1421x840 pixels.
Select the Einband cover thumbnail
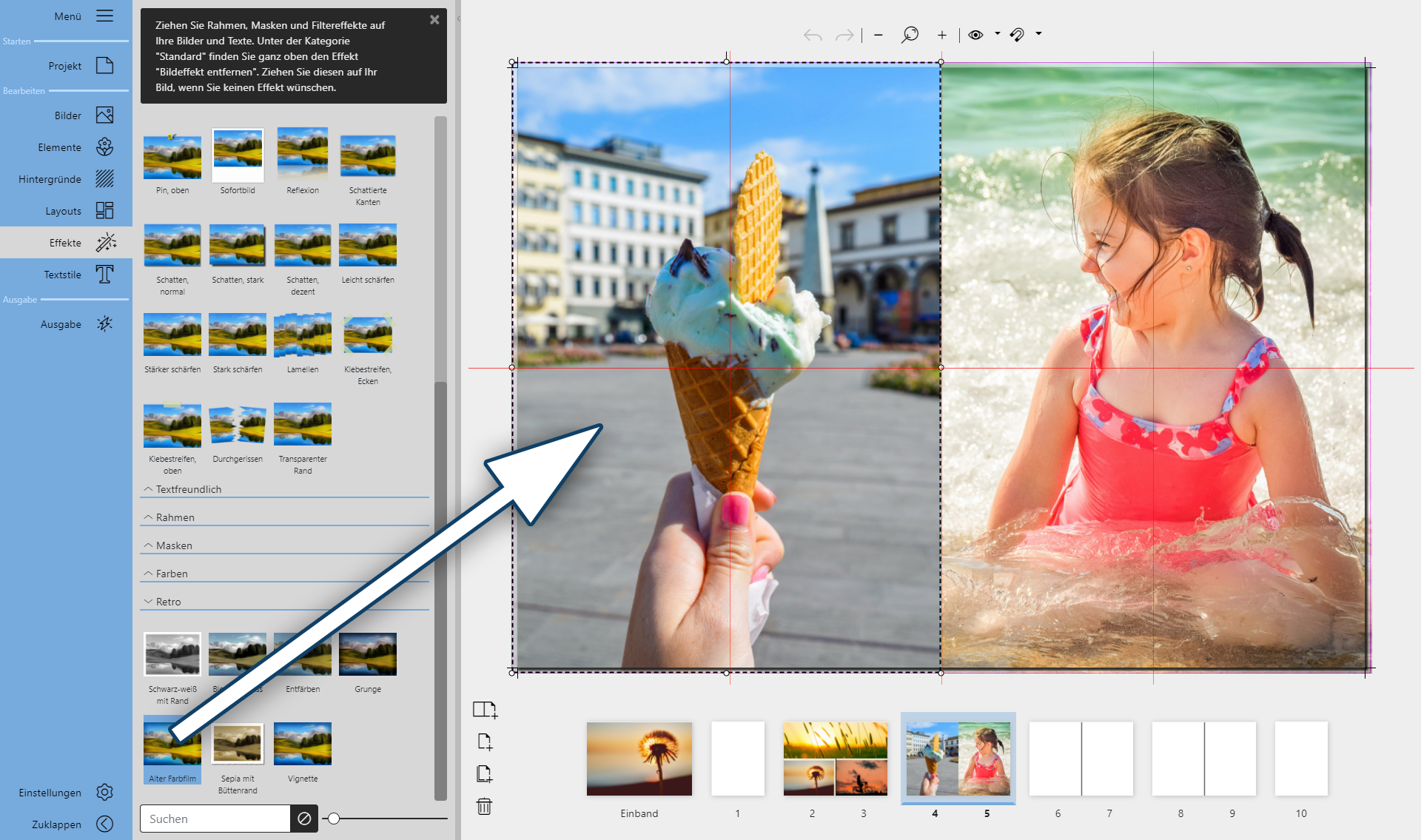pyautogui.click(x=639, y=759)
